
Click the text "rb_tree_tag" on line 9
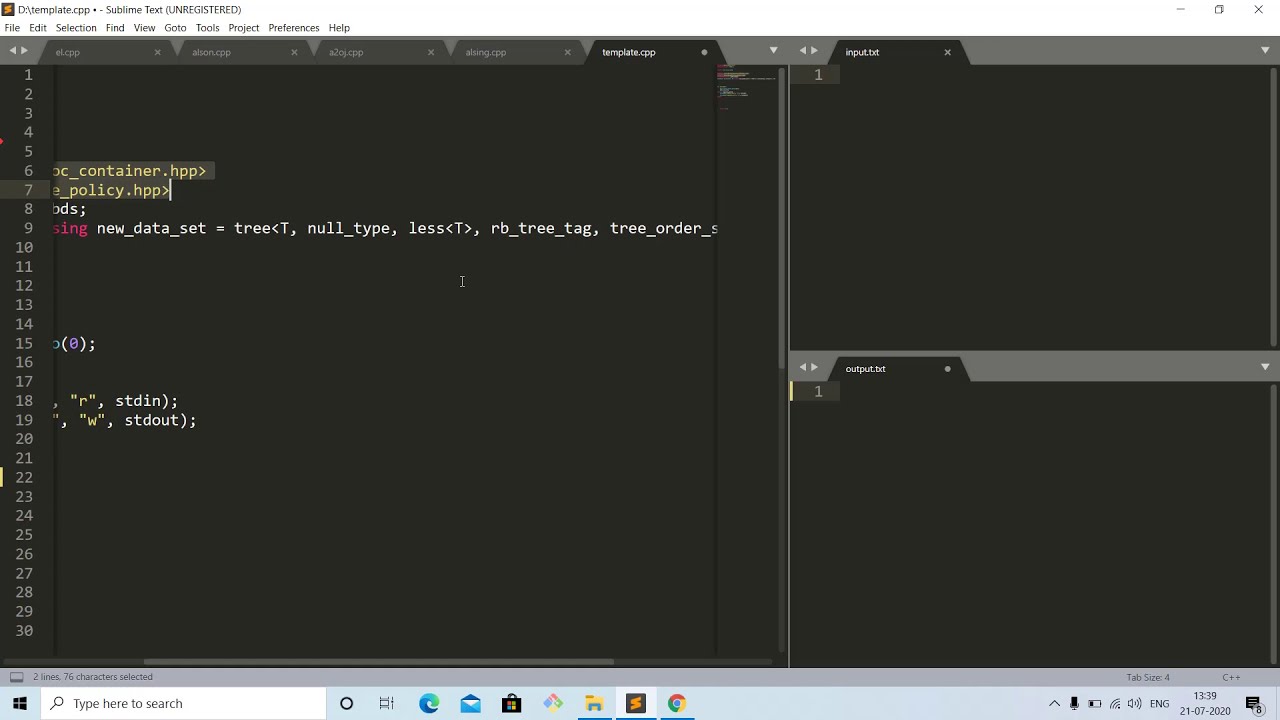(x=541, y=228)
